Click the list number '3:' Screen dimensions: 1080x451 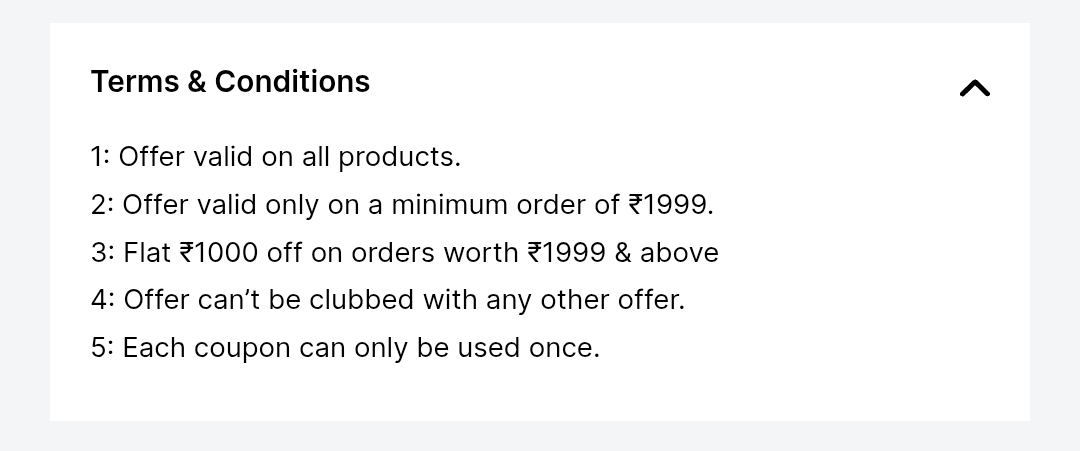(x=102, y=253)
